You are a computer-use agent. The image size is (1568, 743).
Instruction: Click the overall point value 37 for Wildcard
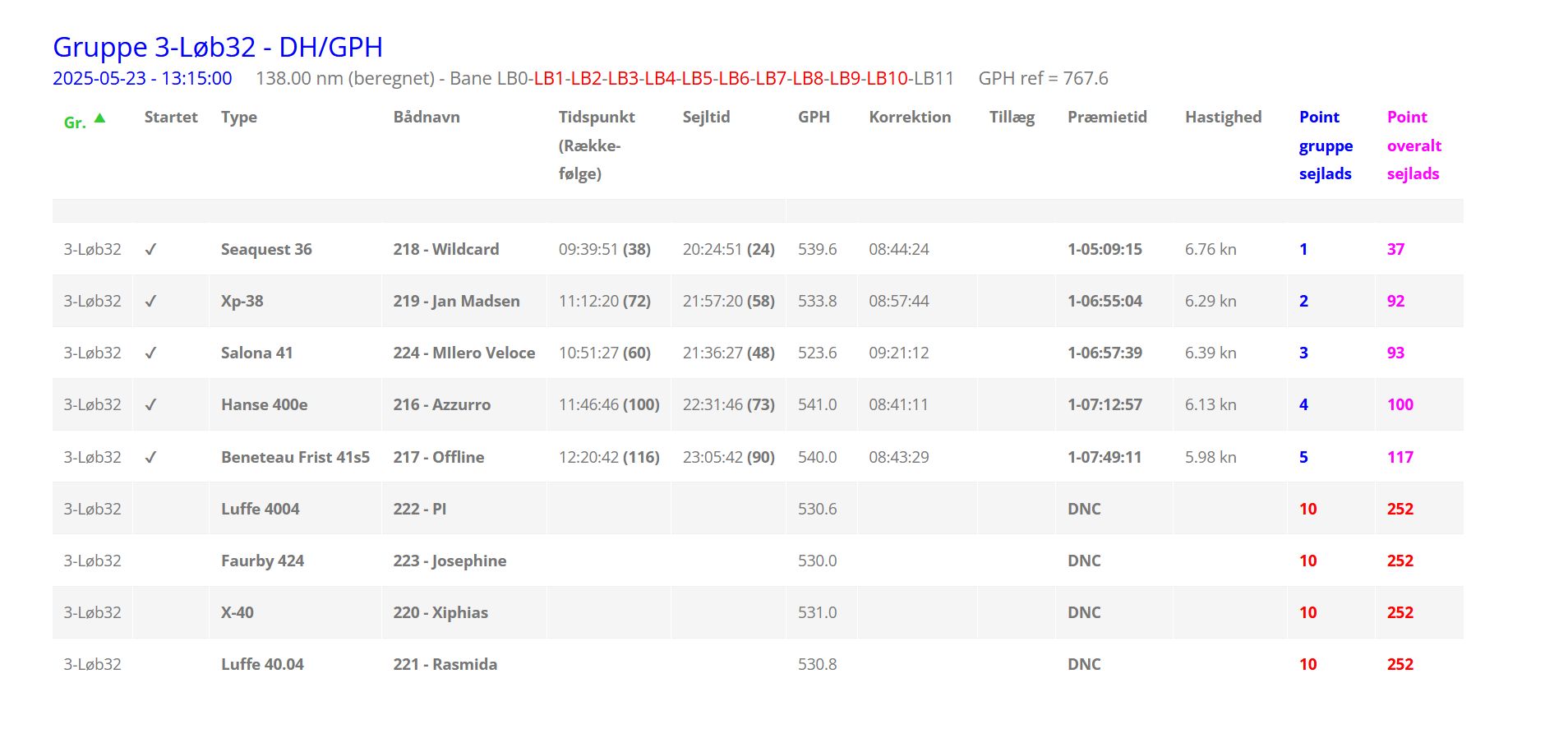click(x=1395, y=249)
